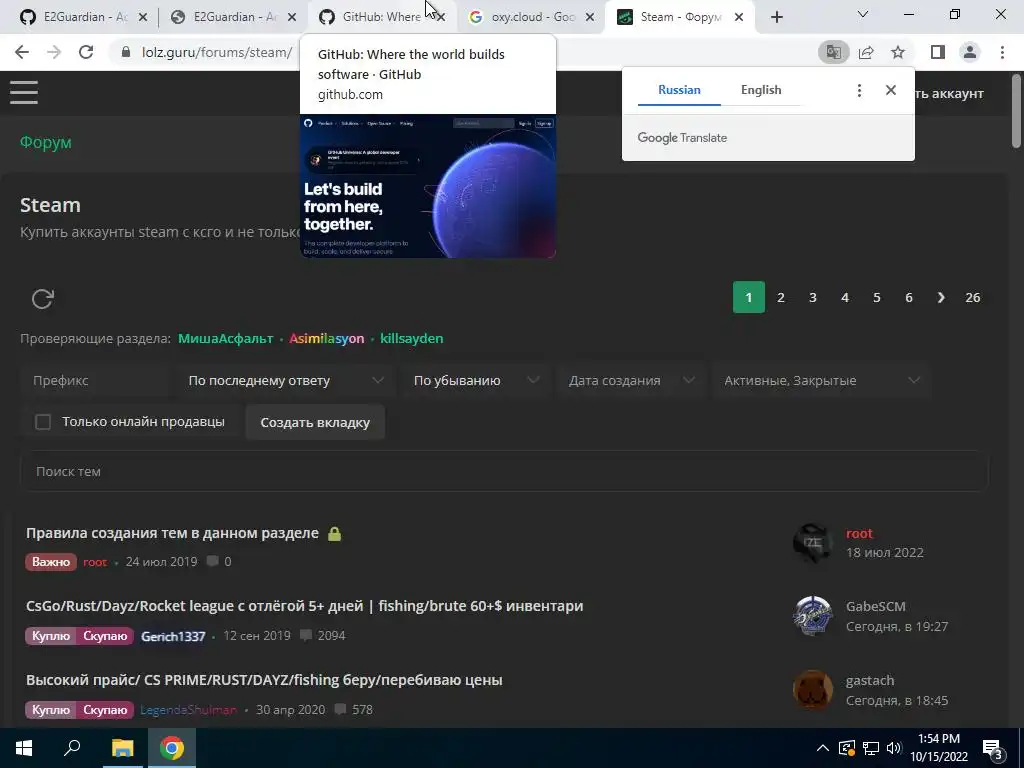
Task: Open 'По последнему ответу' sort dropdown
Action: coord(285,380)
